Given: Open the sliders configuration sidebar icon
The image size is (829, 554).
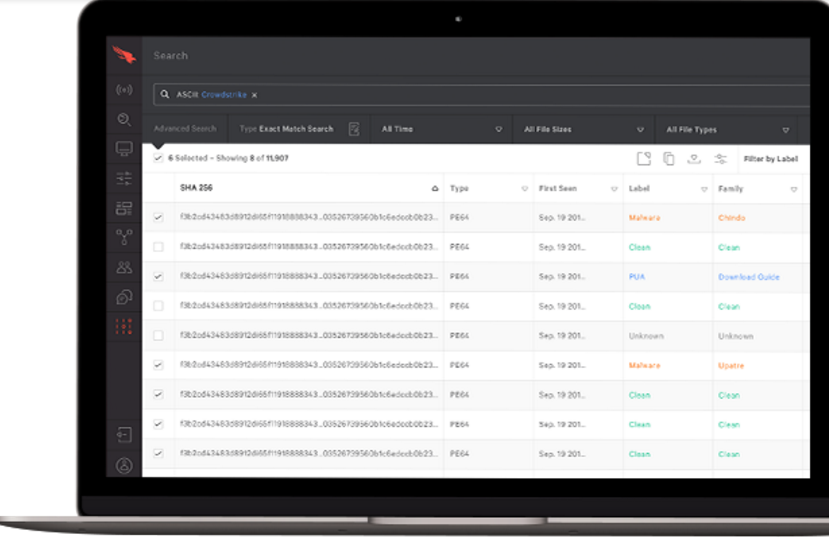Looking at the screenshot, I should pos(124,178).
